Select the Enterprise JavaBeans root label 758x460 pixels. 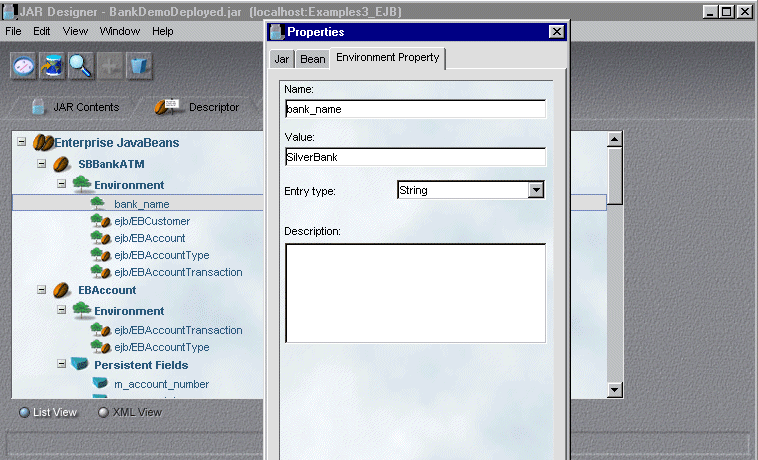pyautogui.click(x=117, y=143)
